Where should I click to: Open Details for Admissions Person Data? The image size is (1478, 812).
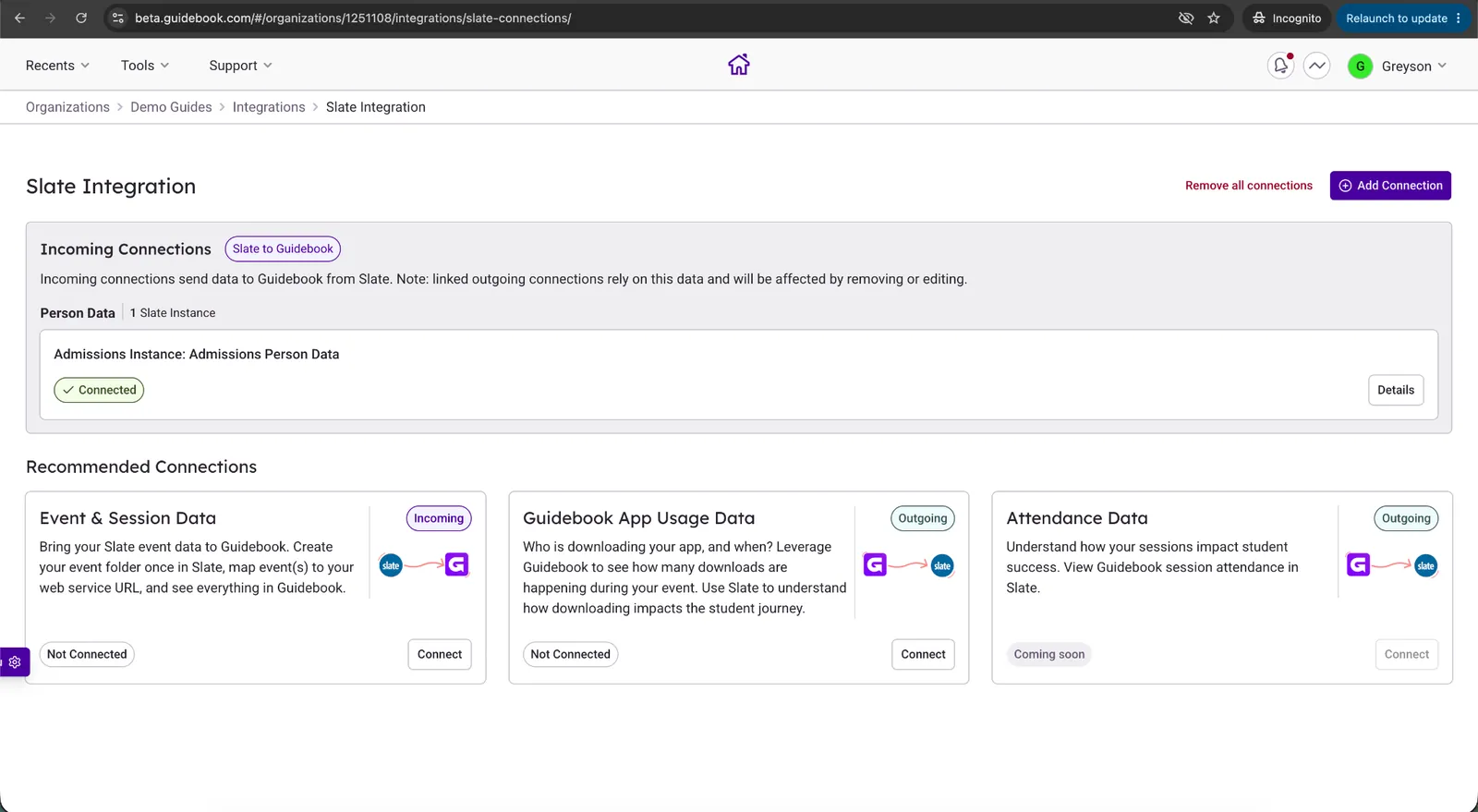tap(1396, 390)
